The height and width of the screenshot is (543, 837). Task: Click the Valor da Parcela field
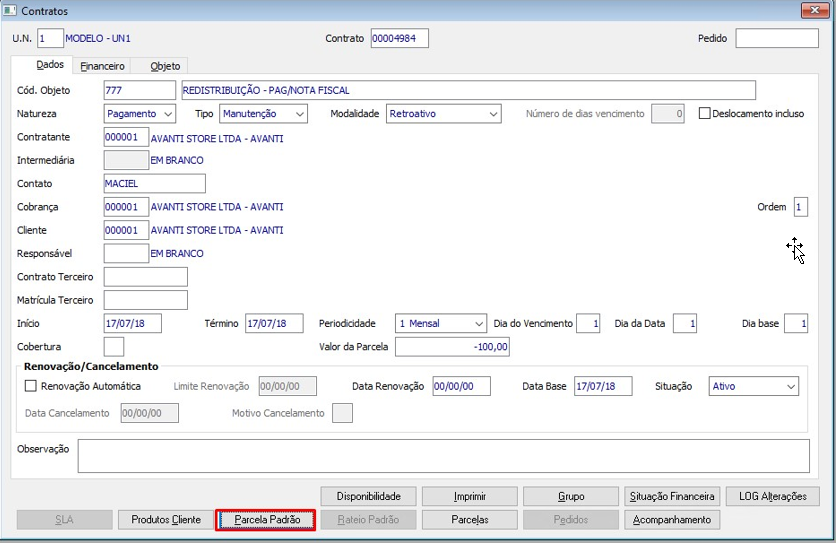pyautogui.click(x=453, y=347)
